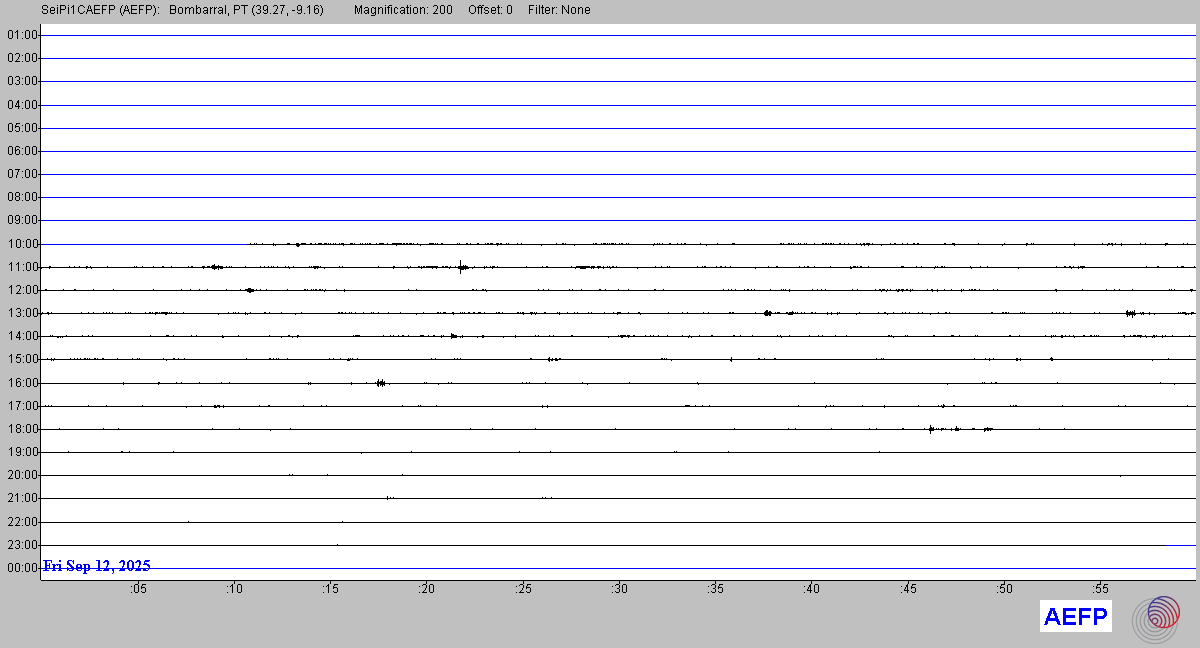Select the event burst on the 16:00 trace
The height and width of the screenshot is (648, 1200).
381,382
